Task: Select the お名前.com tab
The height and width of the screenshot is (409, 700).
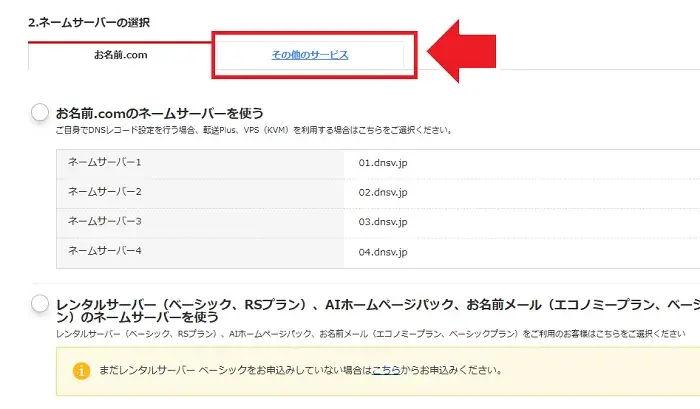Action: [120, 55]
